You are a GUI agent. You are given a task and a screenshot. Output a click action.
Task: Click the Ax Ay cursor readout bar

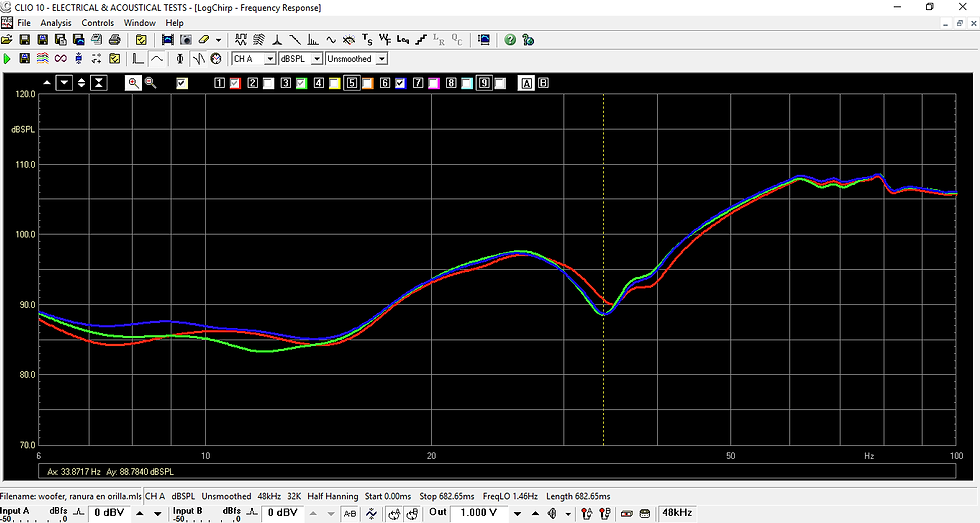coord(497,472)
